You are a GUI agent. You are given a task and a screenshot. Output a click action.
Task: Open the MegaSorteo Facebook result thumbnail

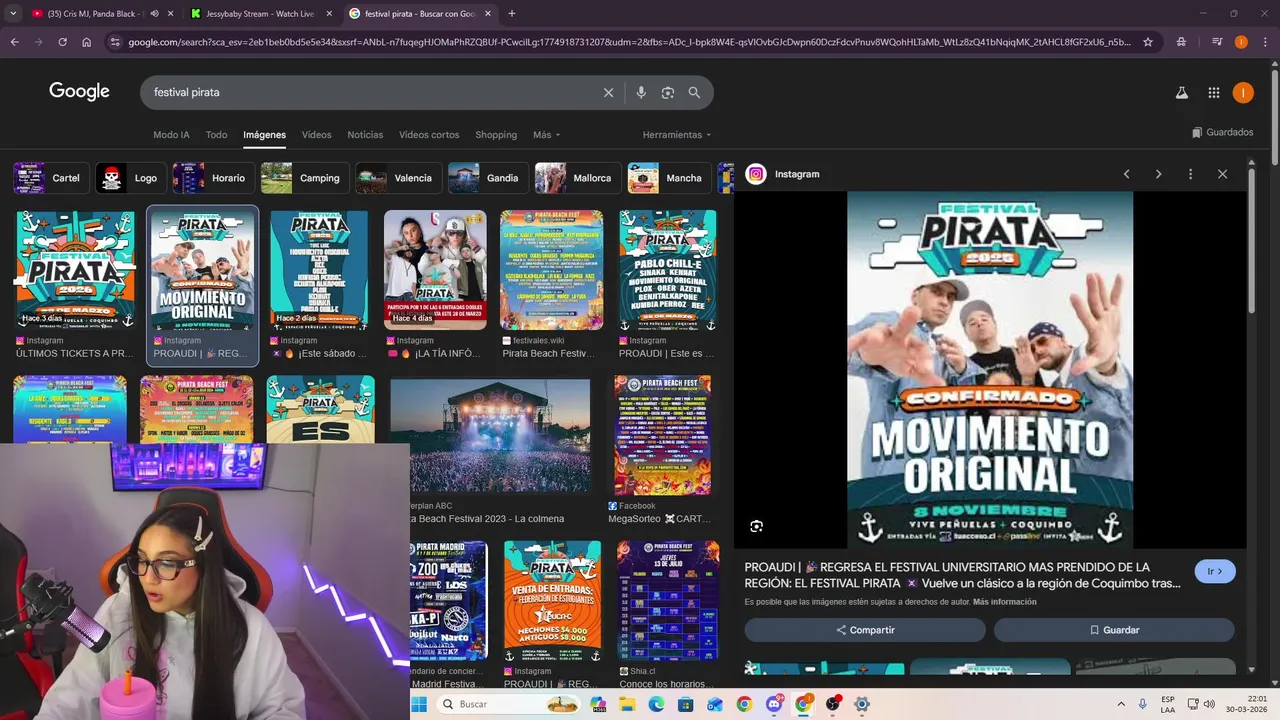[x=662, y=436]
